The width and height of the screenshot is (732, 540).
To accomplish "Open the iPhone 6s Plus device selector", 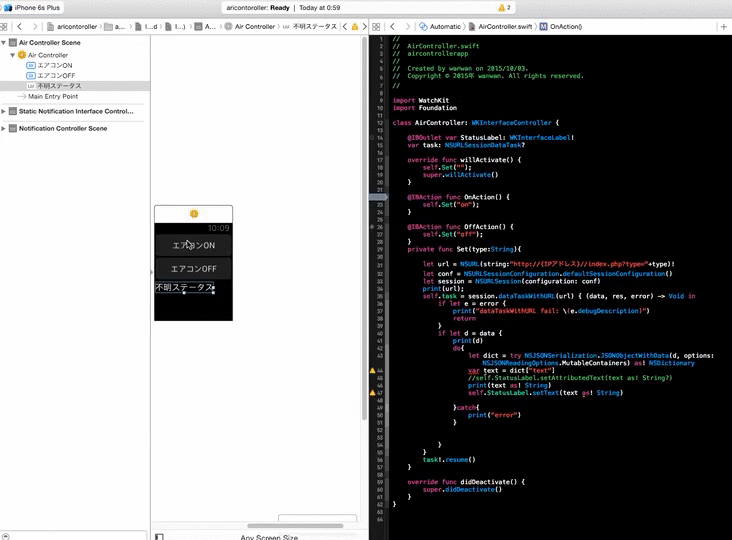I will (33, 7).
